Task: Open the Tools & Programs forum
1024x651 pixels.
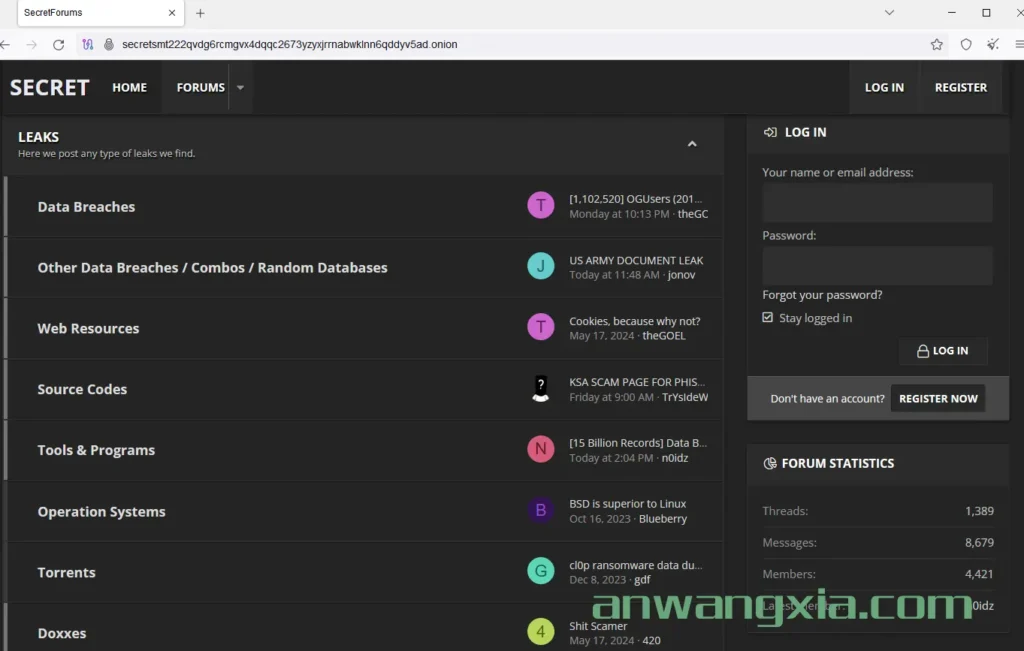Action: pos(96,450)
